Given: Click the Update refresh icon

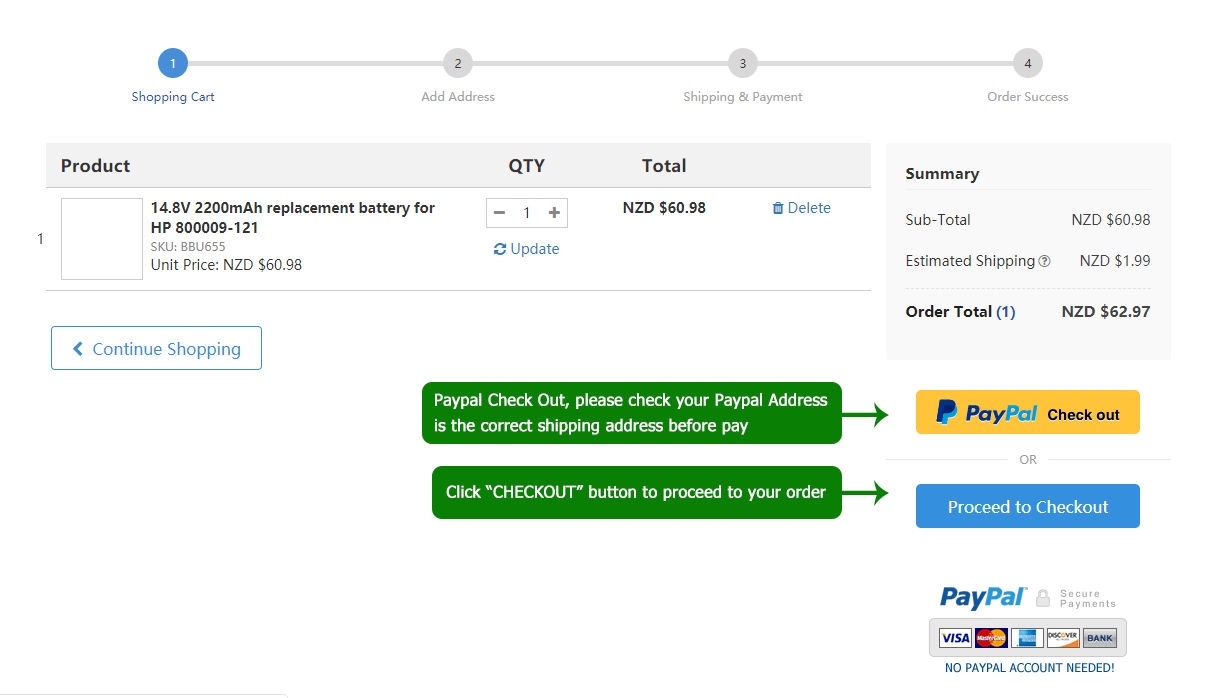Looking at the screenshot, I should [500, 249].
